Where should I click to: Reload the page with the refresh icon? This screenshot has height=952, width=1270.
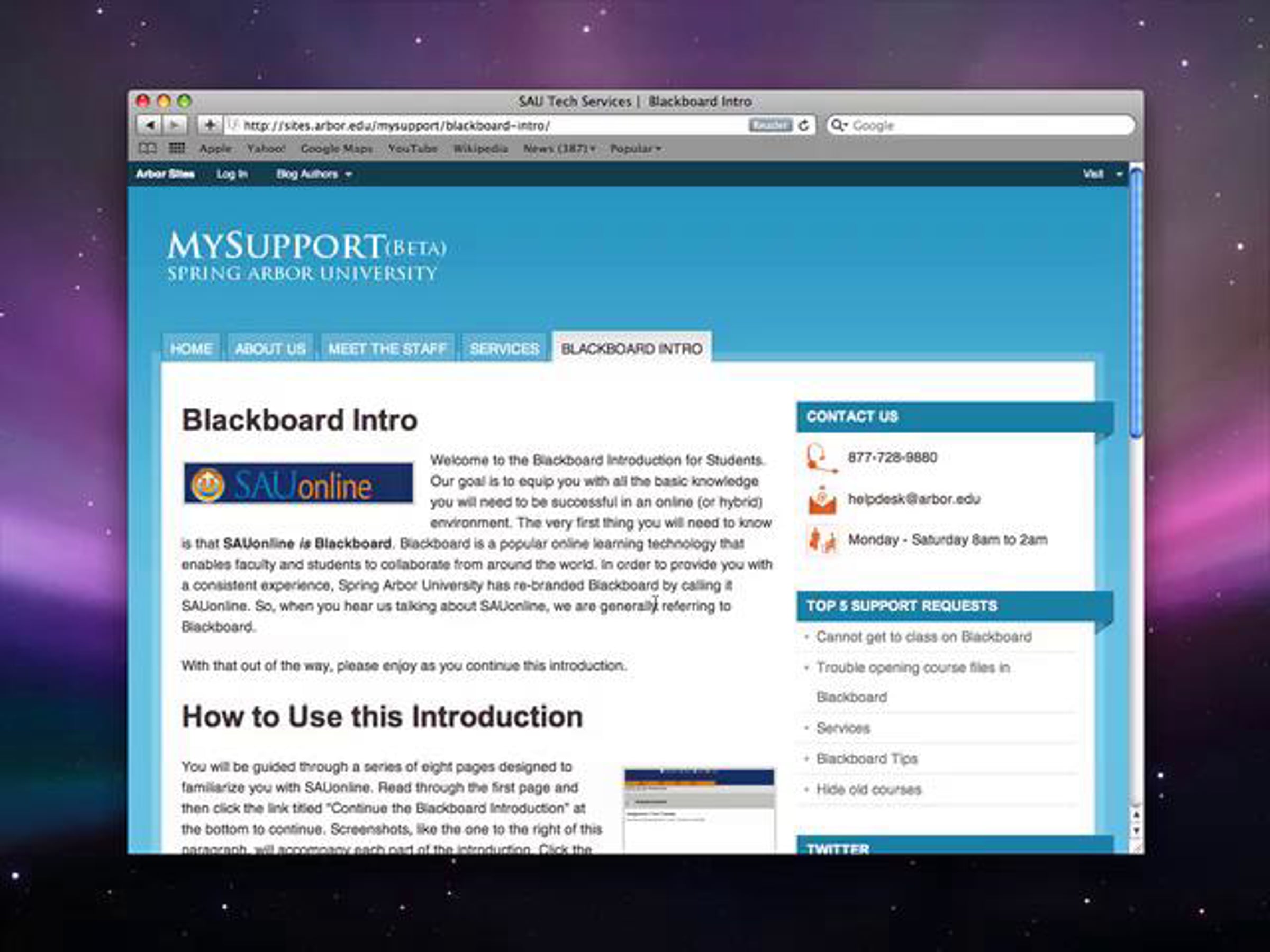point(804,125)
